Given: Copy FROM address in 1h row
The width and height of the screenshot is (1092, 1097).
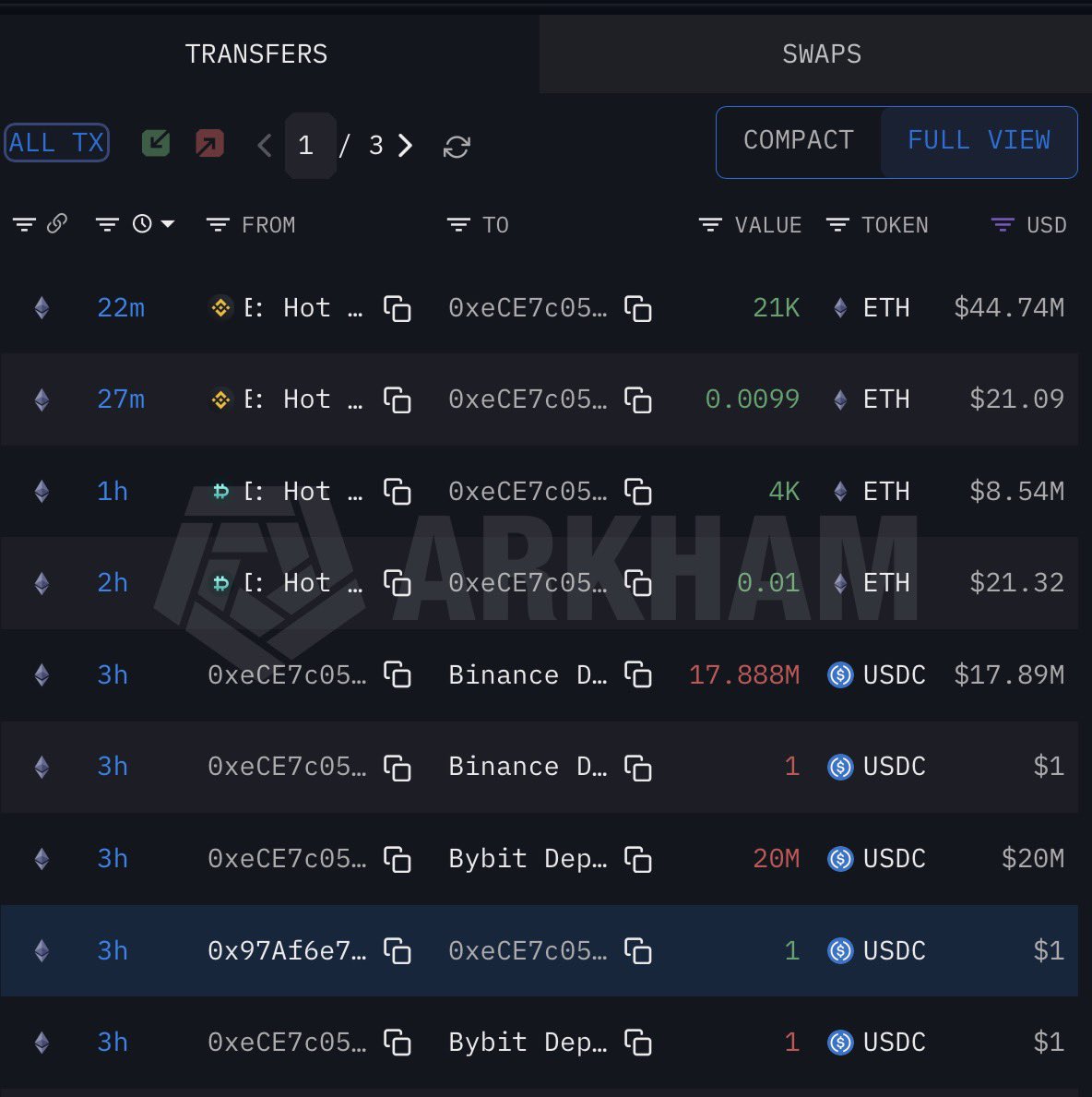Looking at the screenshot, I should 398,492.
